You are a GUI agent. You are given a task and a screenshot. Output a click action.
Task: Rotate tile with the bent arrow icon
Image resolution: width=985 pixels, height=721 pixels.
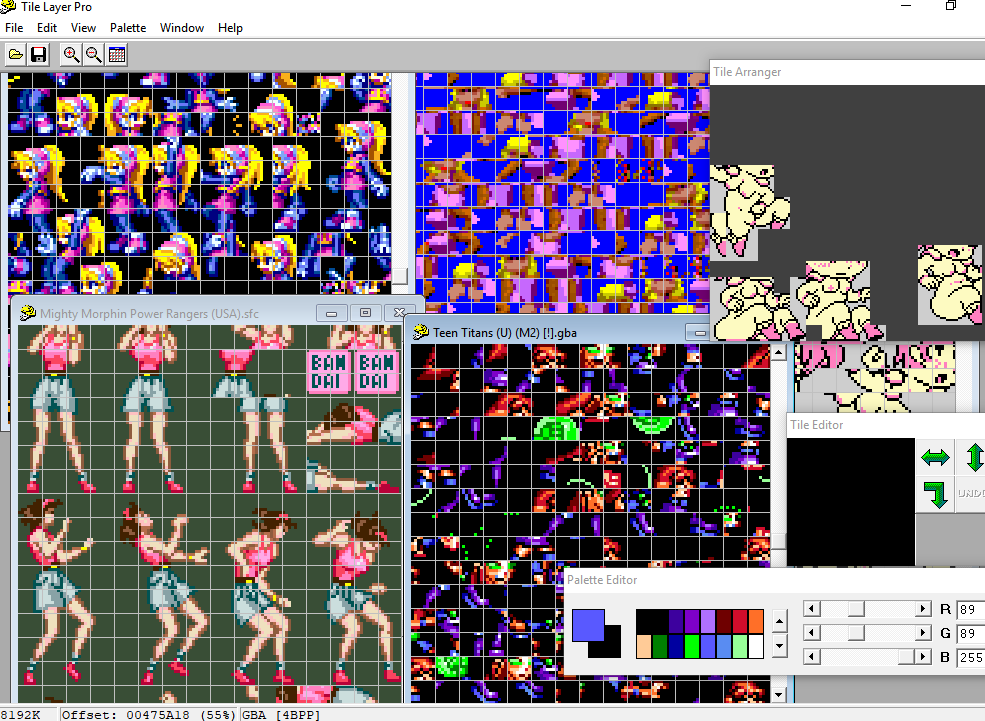point(935,494)
